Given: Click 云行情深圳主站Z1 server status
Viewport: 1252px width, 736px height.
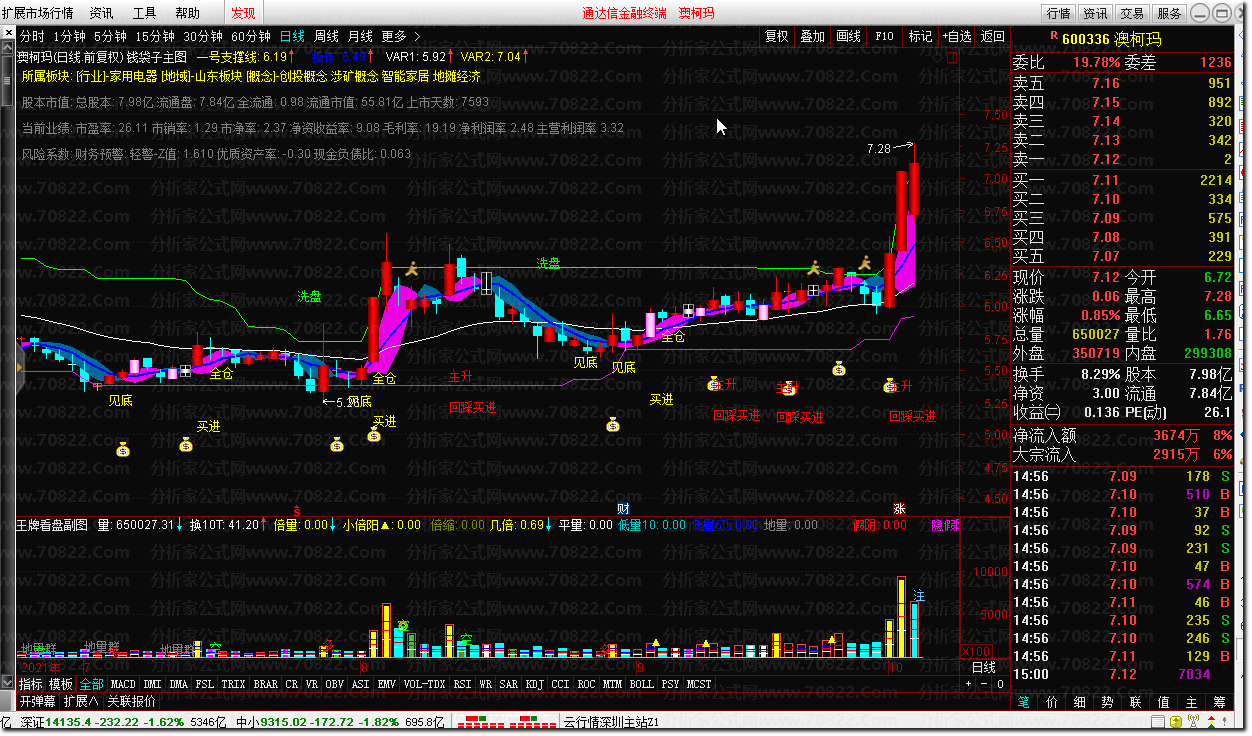Looking at the screenshot, I should click(x=612, y=722).
